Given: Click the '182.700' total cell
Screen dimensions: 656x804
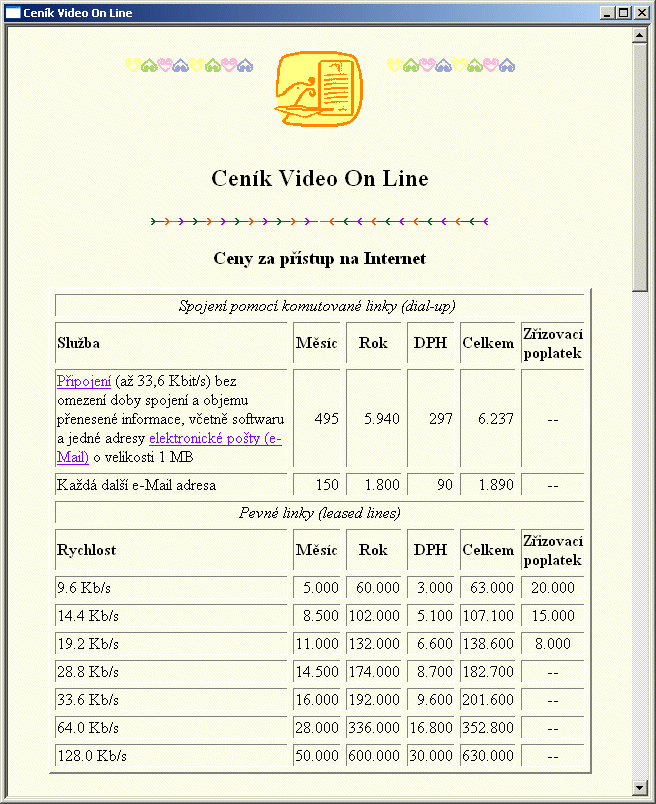Looking at the screenshot, I should coord(488,672).
